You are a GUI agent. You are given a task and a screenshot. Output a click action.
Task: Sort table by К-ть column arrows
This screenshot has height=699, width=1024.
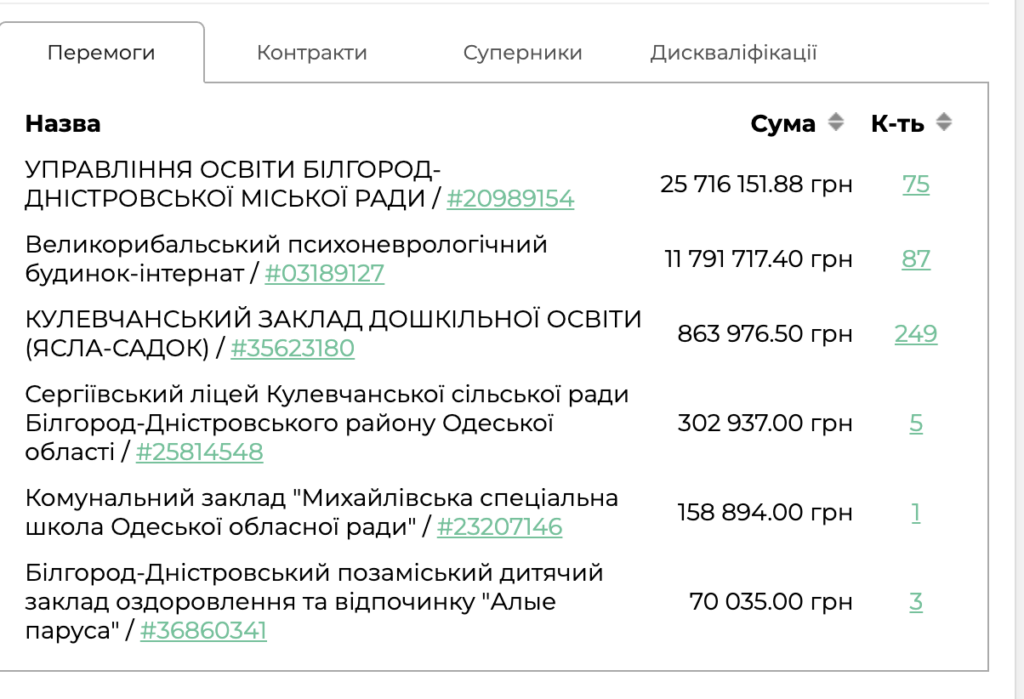click(943, 123)
